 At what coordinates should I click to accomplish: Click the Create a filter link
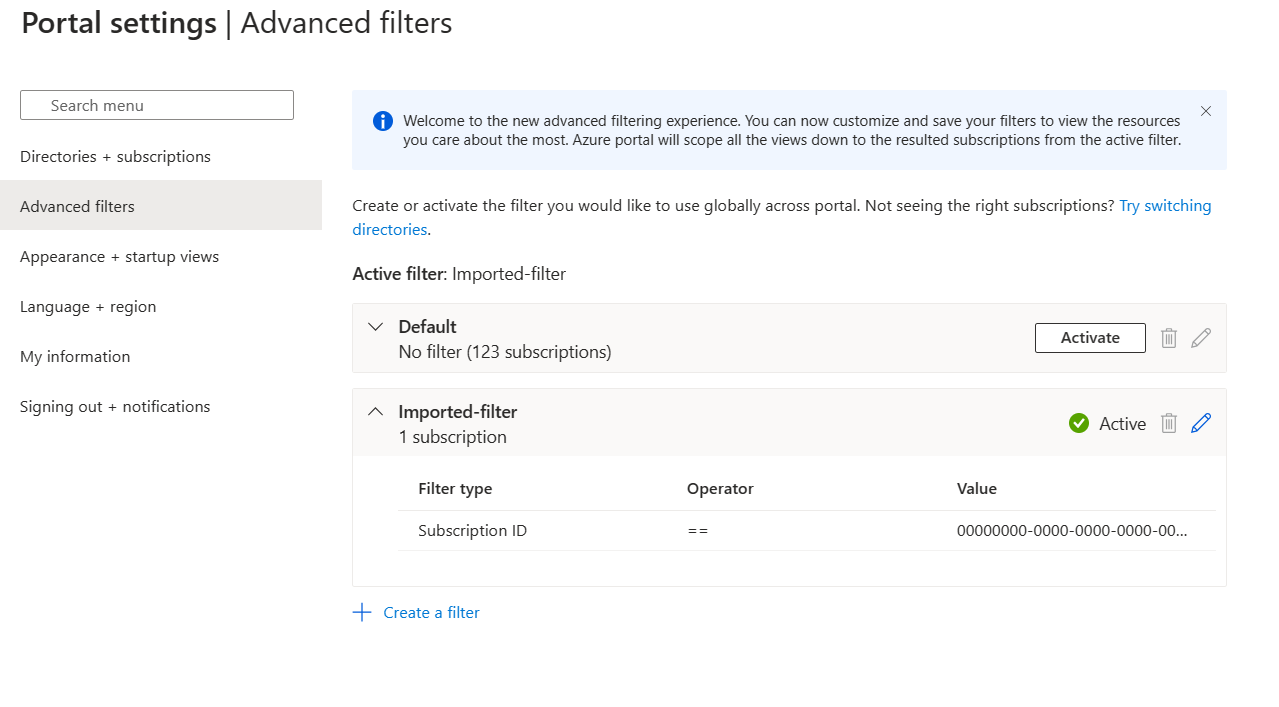point(431,612)
